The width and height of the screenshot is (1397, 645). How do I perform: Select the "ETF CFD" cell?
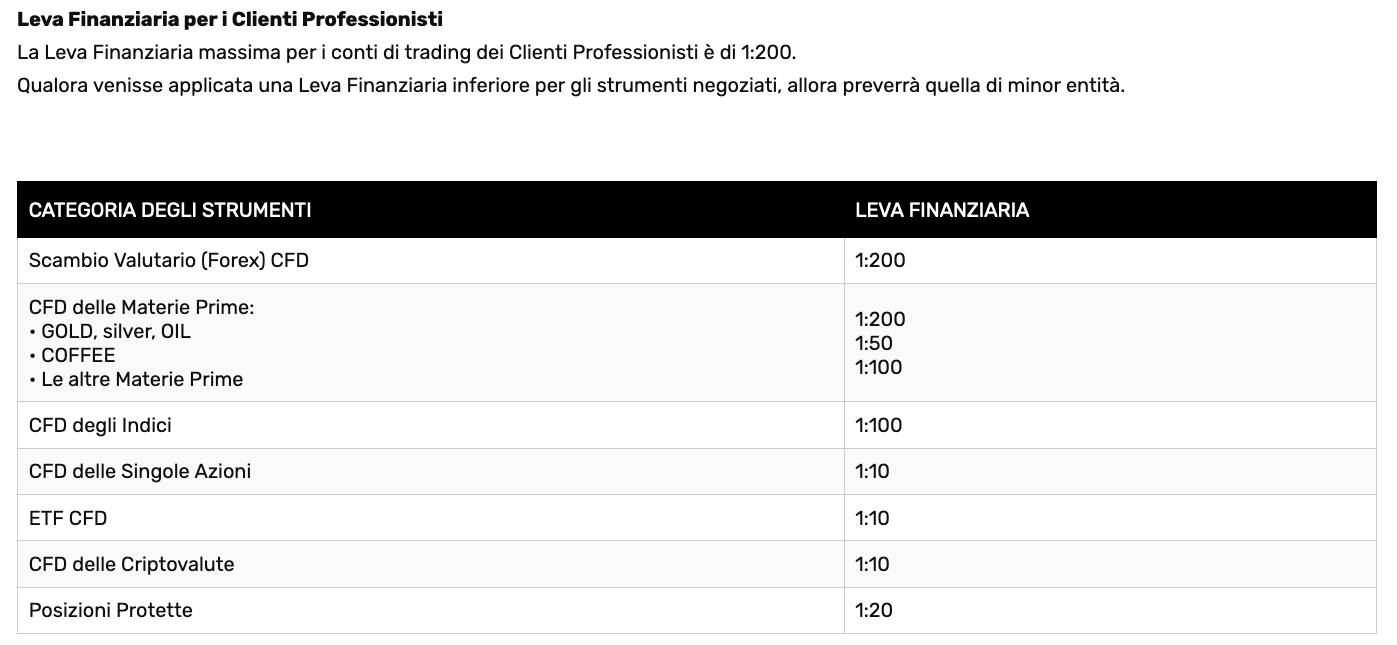(x=68, y=518)
